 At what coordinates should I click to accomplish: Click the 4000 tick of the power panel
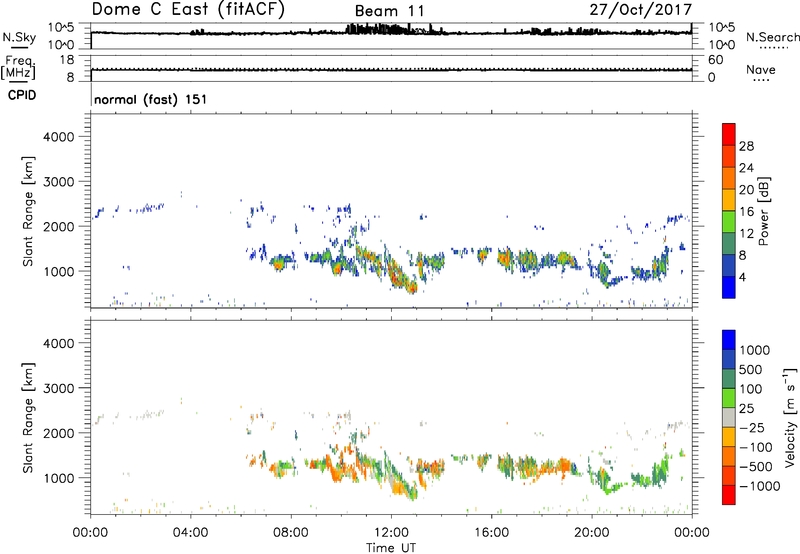pyautogui.click(x=59, y=137)
